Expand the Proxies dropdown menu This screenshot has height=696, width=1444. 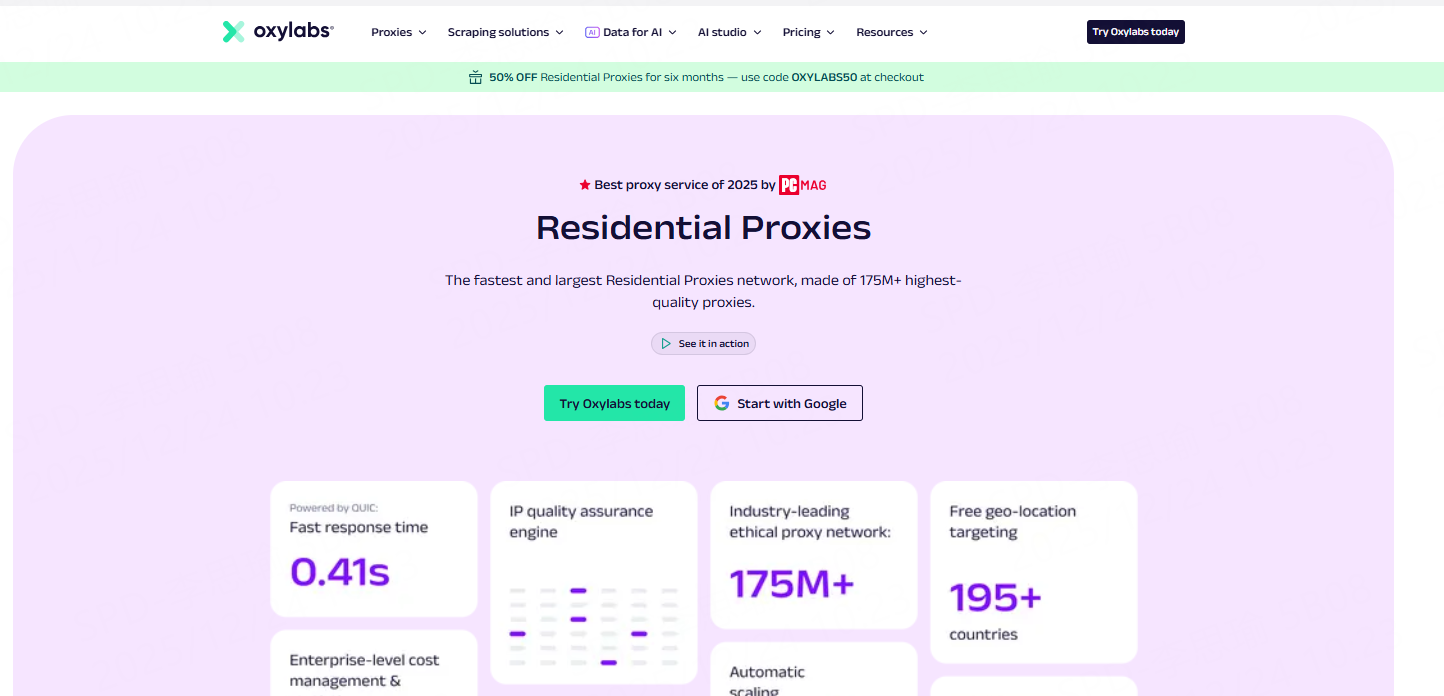pos(398,32)
